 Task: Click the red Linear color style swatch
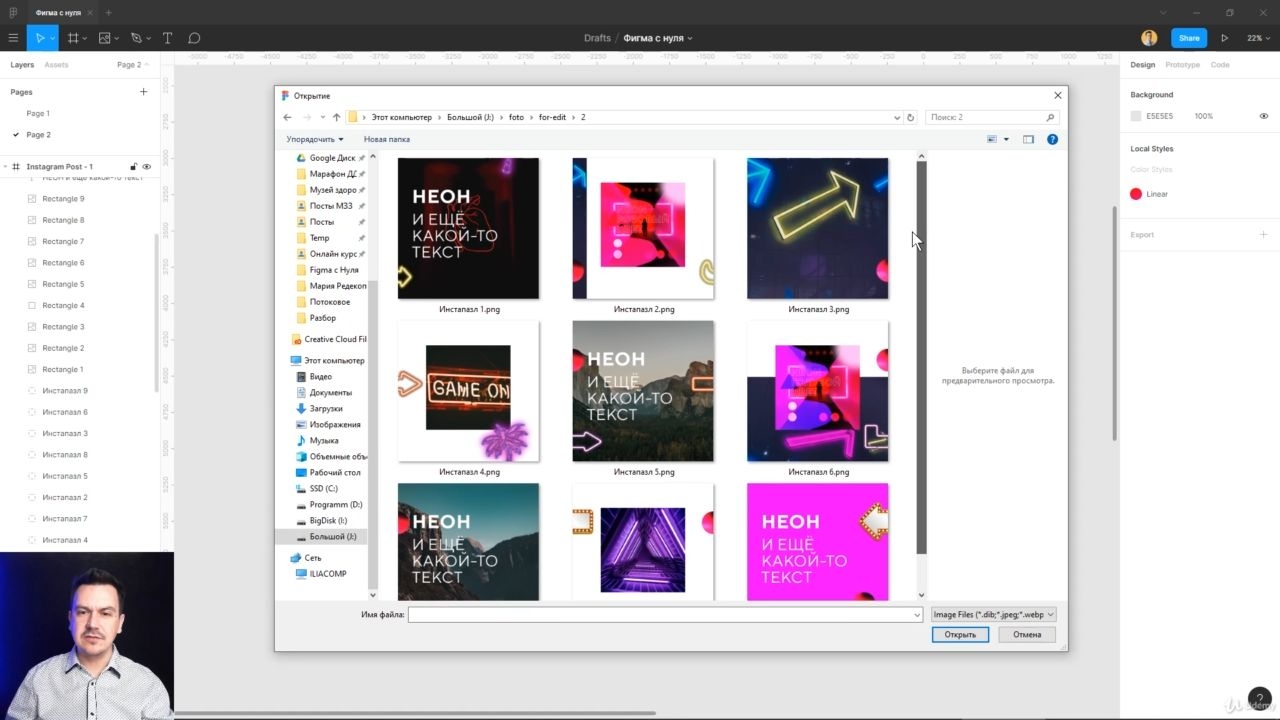[1136, 194]
